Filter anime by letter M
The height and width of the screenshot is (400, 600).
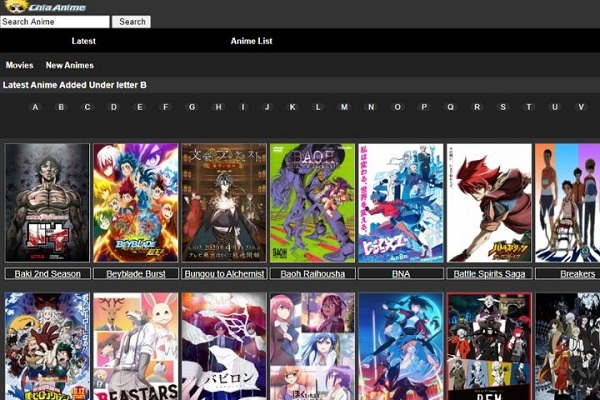tap(344, 107)
